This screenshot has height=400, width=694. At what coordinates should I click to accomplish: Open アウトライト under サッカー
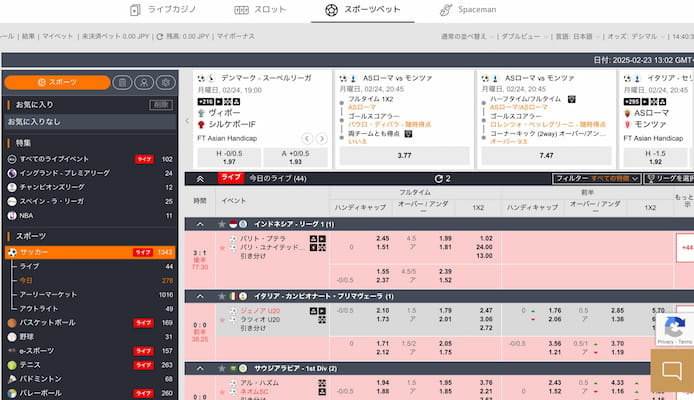click(x=39, y=309)
